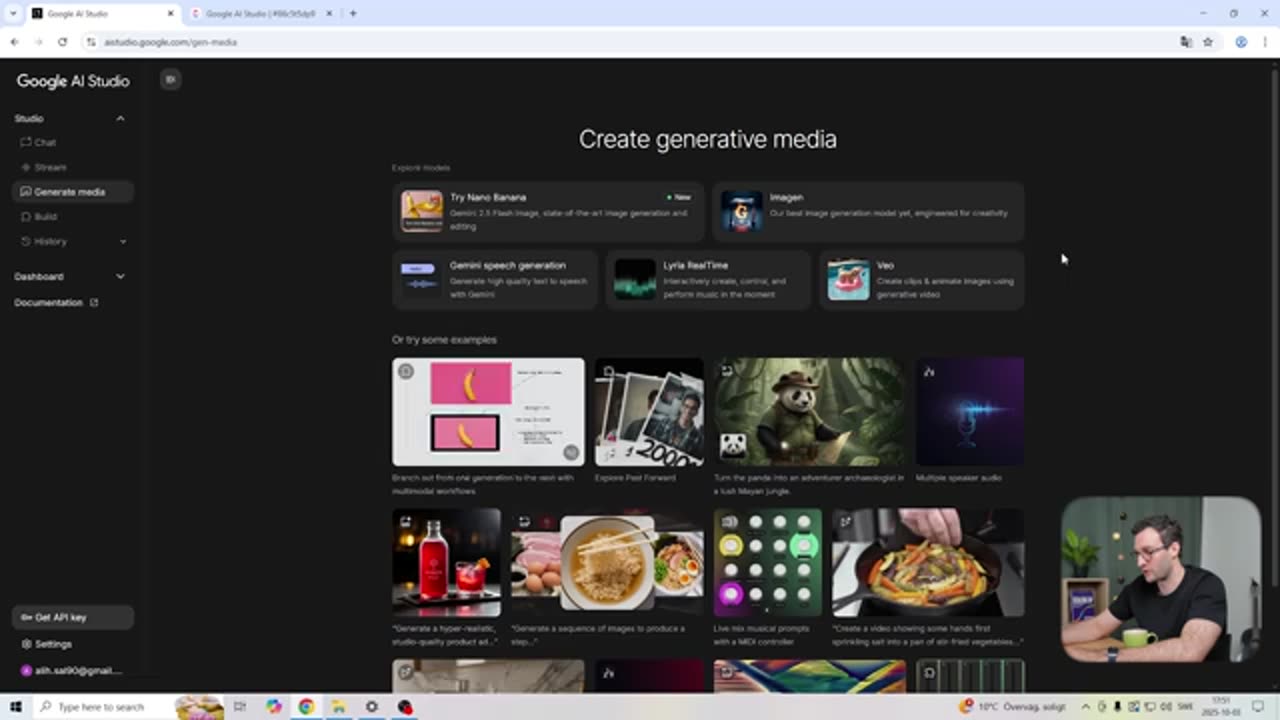Open the MIDI controller music example
Screen dimensions: 1280x720
768,563
